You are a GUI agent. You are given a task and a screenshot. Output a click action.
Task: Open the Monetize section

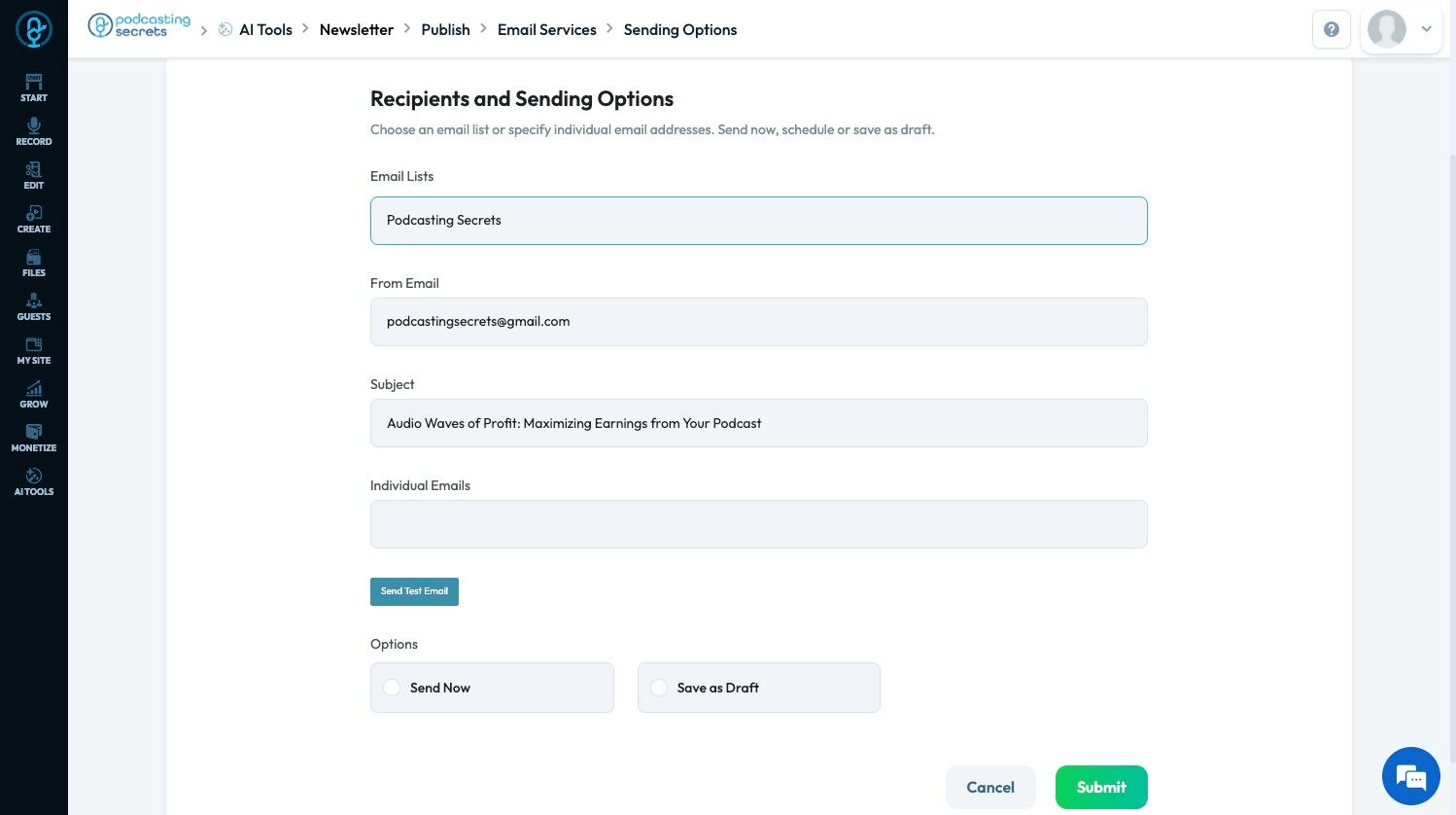pyautogui.click(x=34, y=438)
